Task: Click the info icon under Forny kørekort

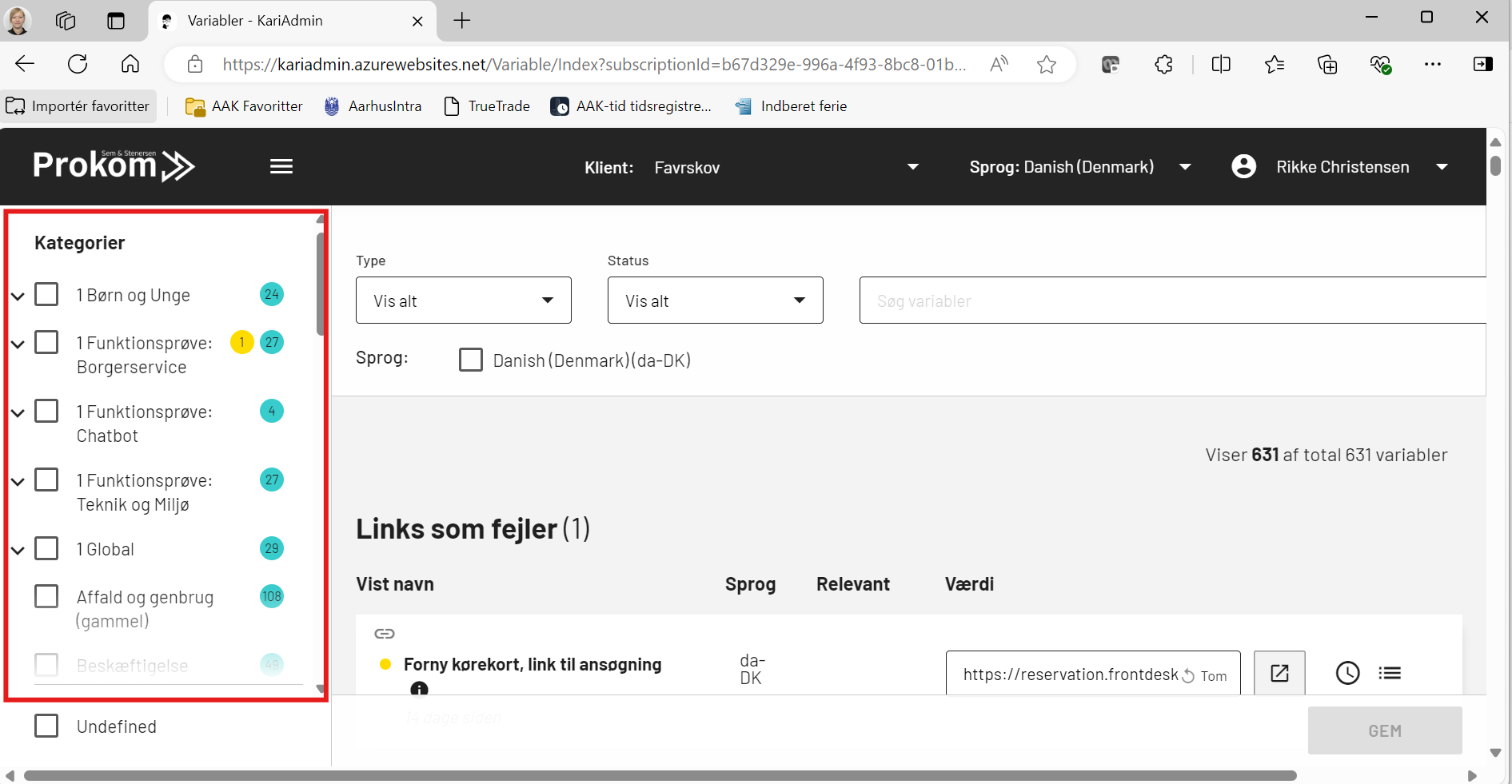Action: pyautogui.click(x=419, y=688)
